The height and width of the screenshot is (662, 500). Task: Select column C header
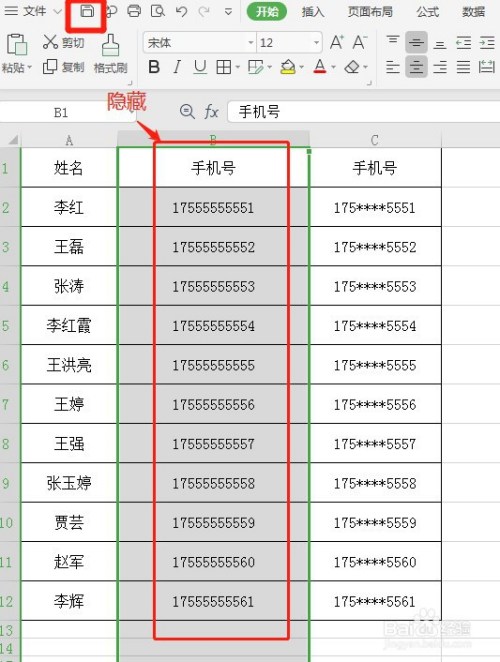click(375, 140)
